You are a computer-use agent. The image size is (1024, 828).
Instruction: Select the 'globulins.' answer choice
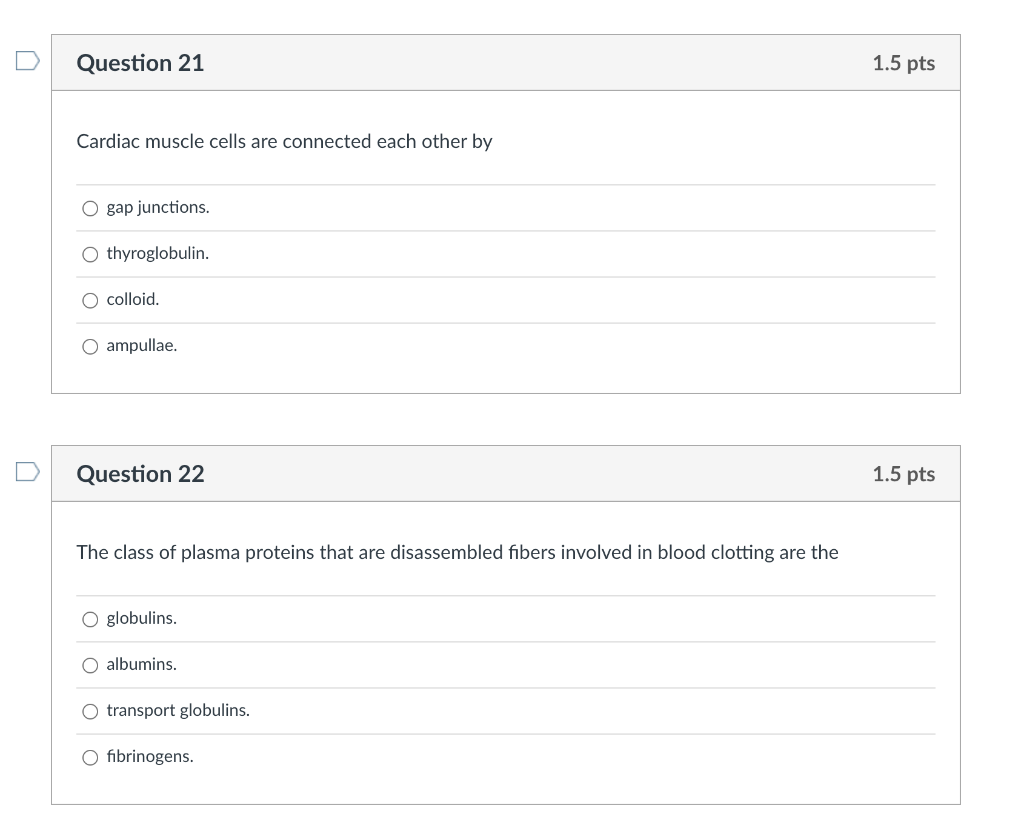90,619
